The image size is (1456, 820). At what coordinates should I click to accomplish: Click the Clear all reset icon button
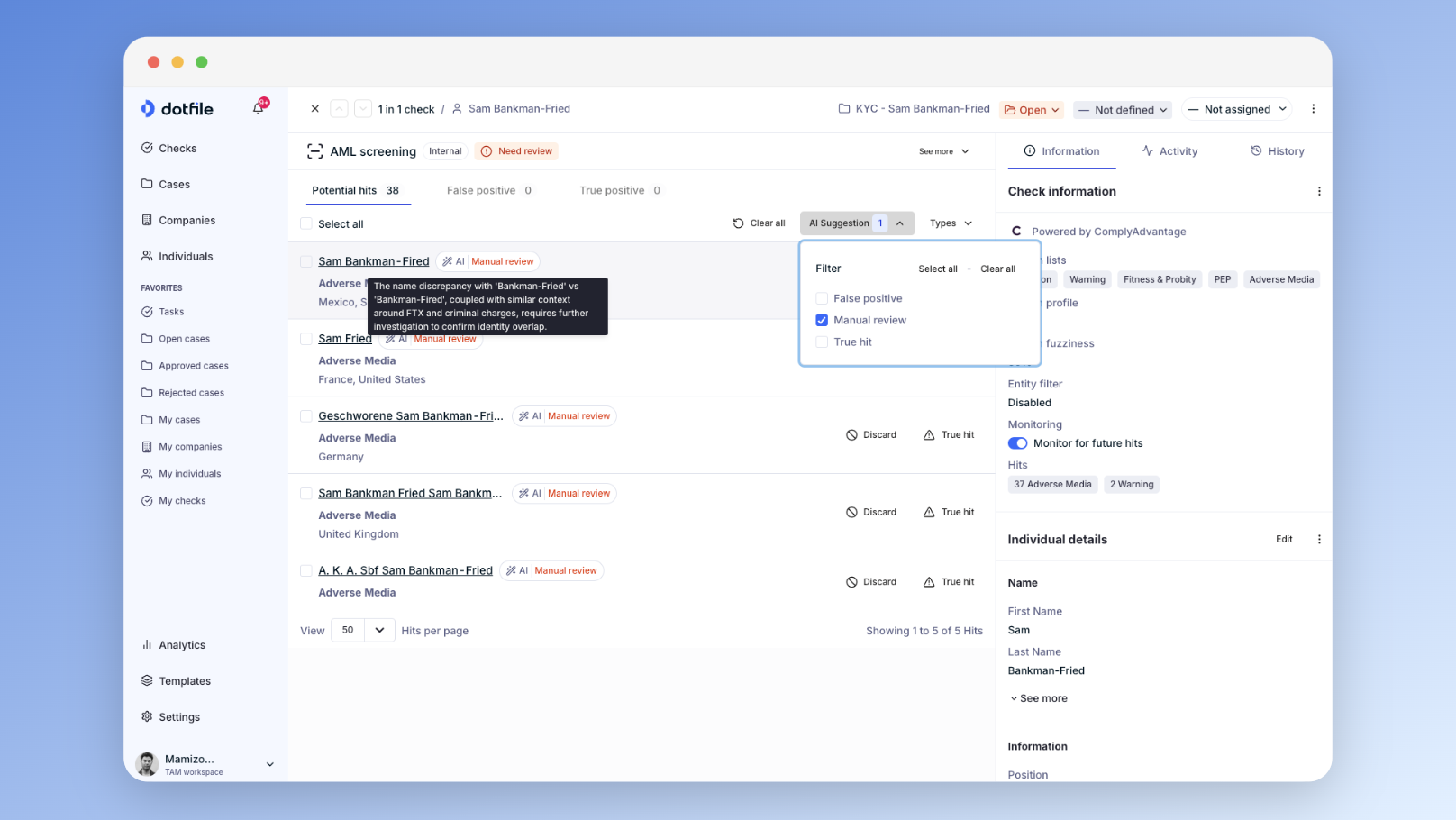(x=738, y=223)
